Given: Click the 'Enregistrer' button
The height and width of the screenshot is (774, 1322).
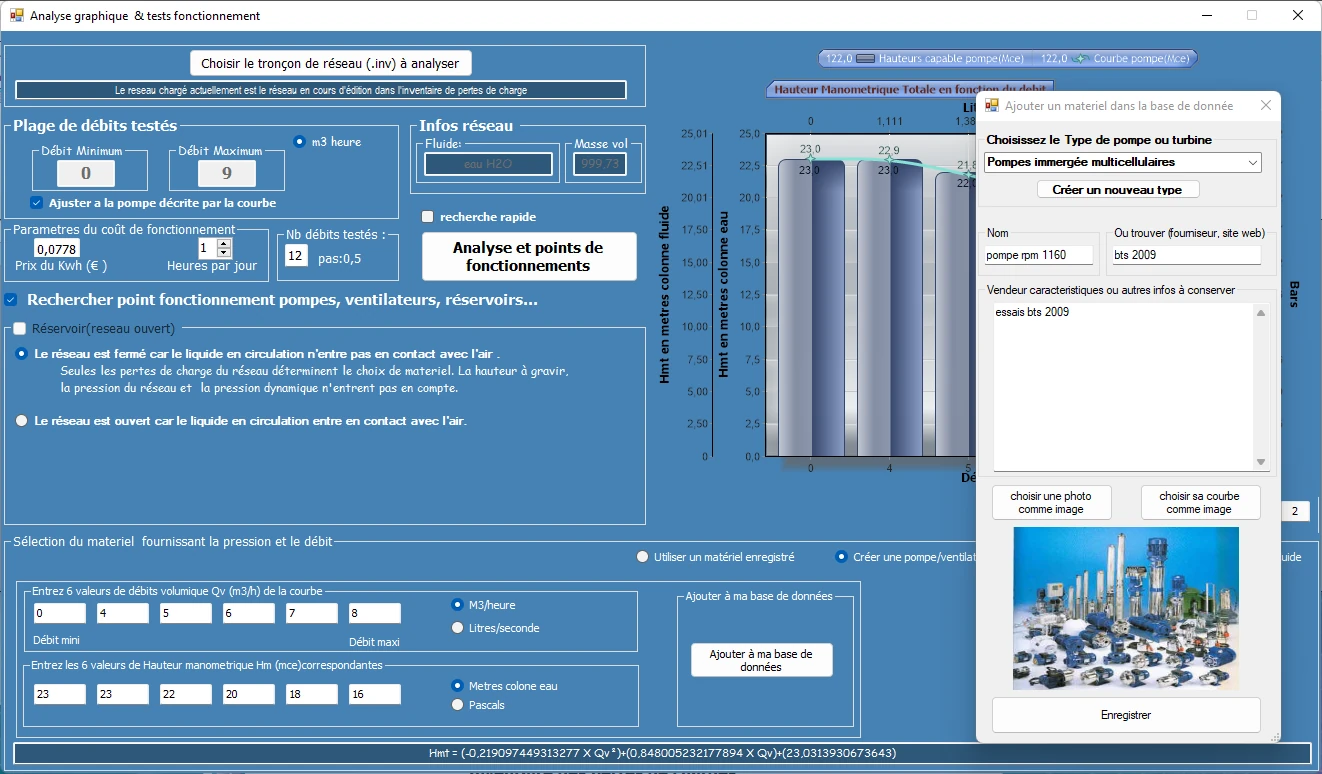Looking at the screenshot, I should point(1126,715).
